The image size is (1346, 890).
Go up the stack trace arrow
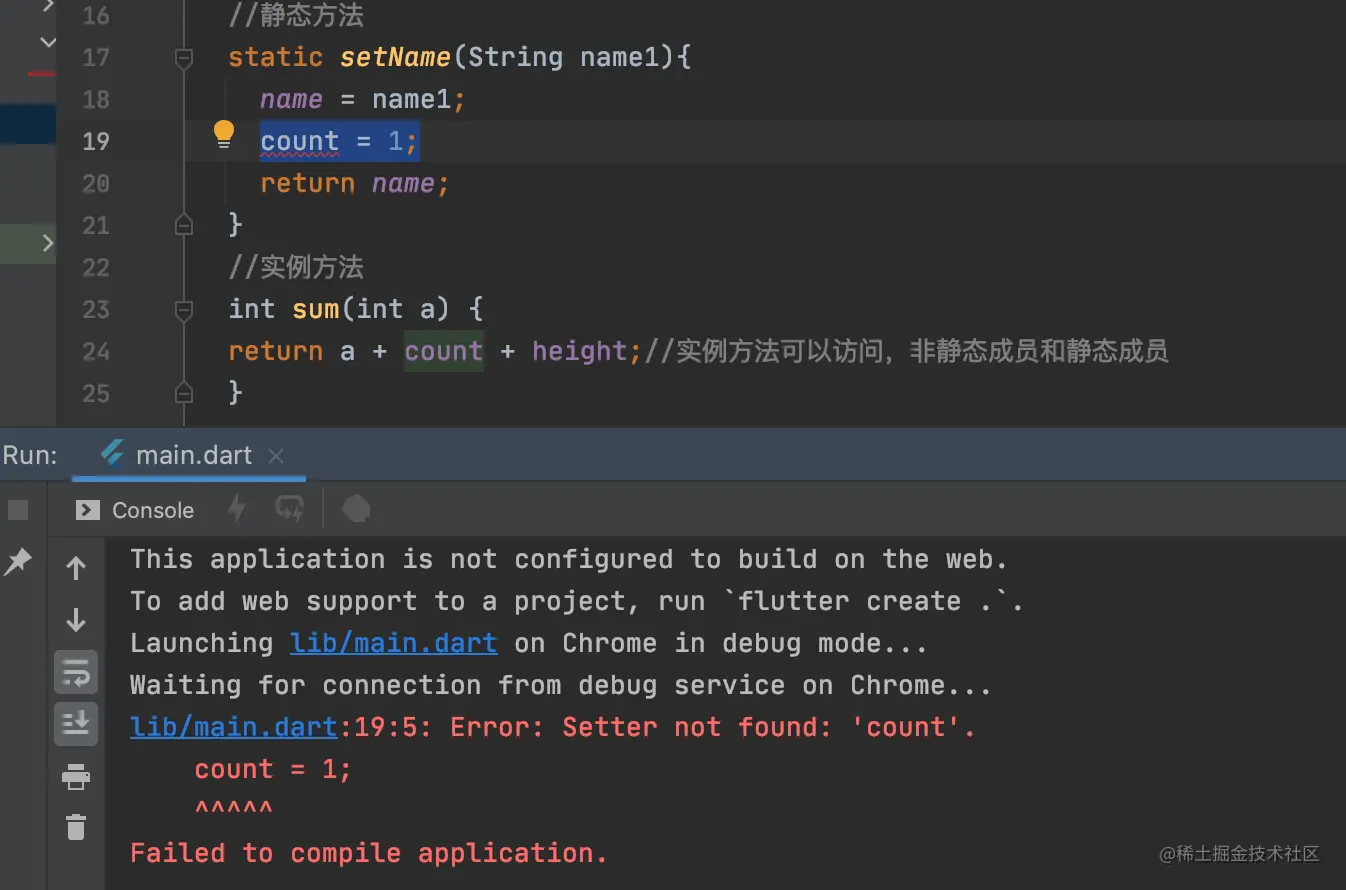point(76,569)
